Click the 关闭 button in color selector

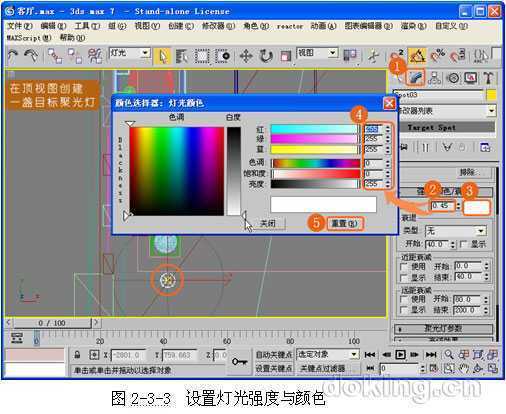tap(267, 223)
